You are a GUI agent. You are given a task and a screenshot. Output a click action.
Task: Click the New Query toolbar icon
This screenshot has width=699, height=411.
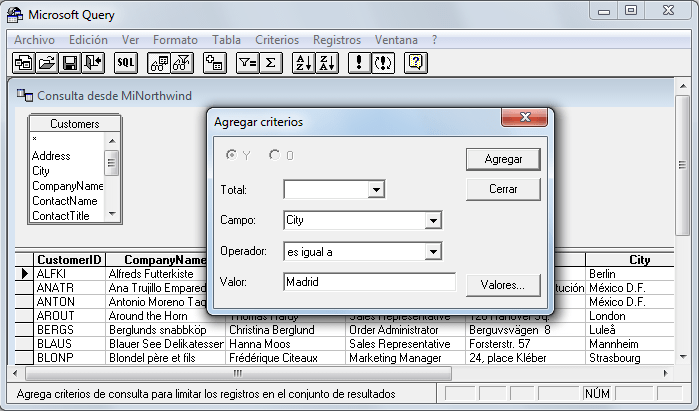23,63
